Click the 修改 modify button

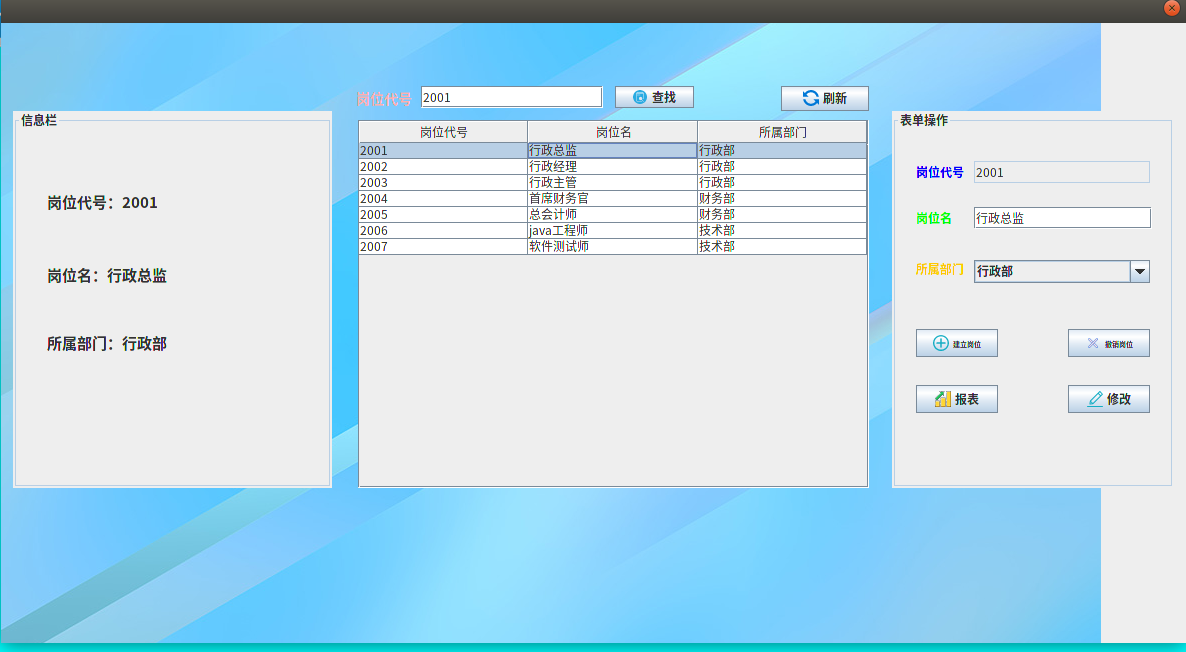tap(1109, 399)
